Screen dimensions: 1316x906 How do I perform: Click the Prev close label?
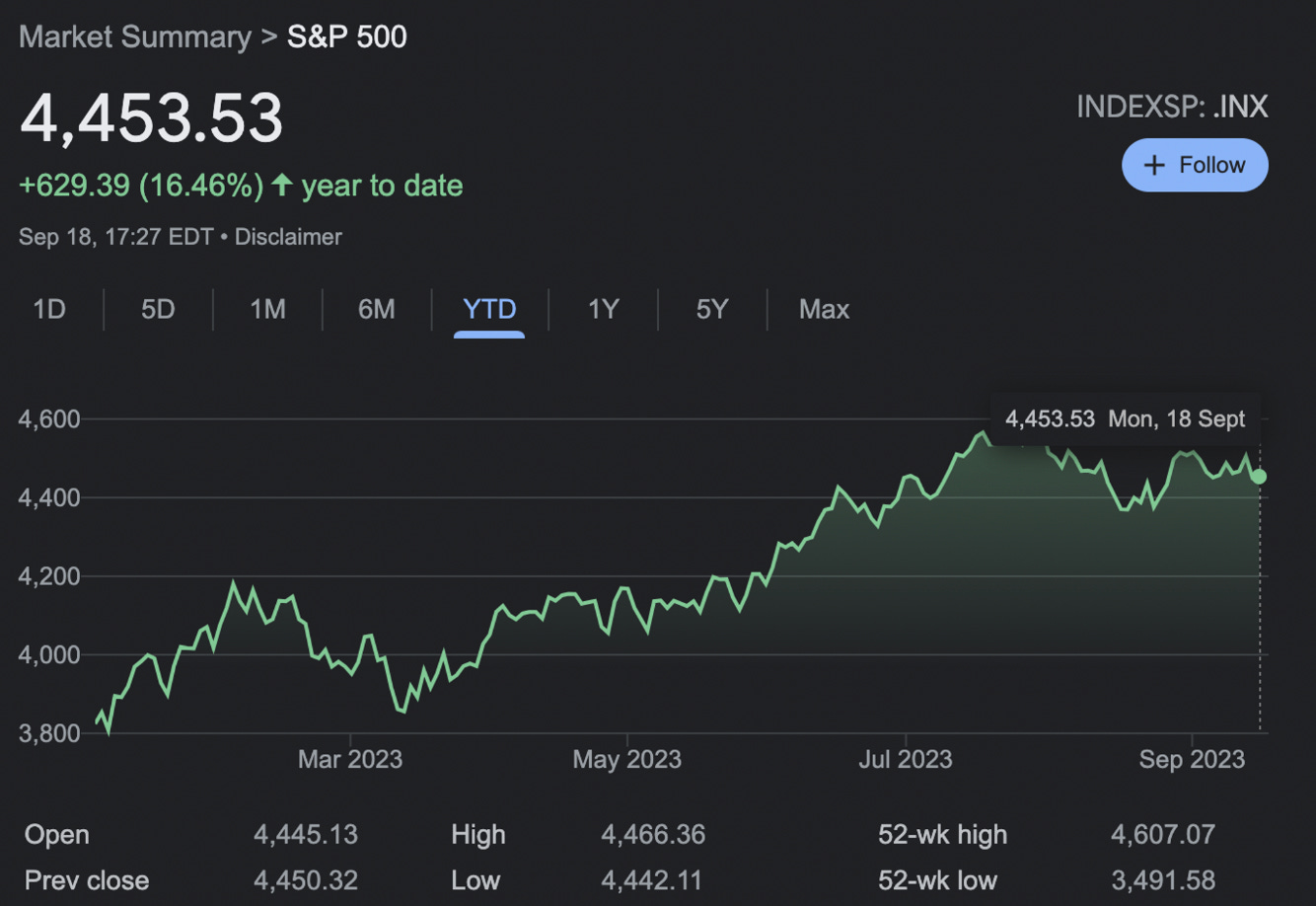pyautogui.click(x=87, y=880)
